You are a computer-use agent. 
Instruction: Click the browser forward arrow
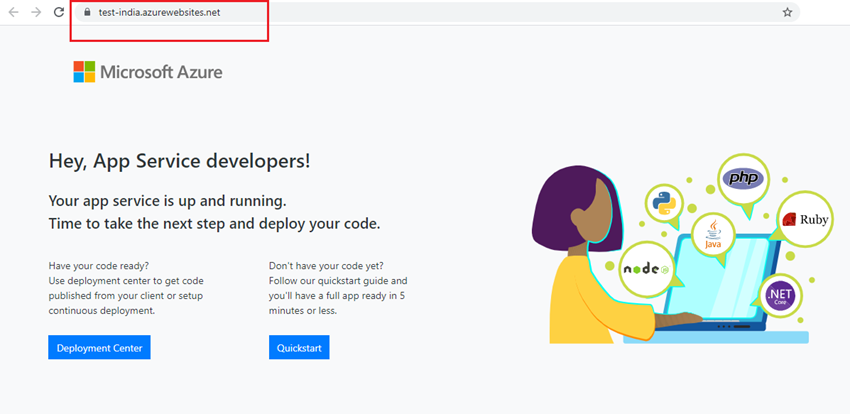point(36,12)
